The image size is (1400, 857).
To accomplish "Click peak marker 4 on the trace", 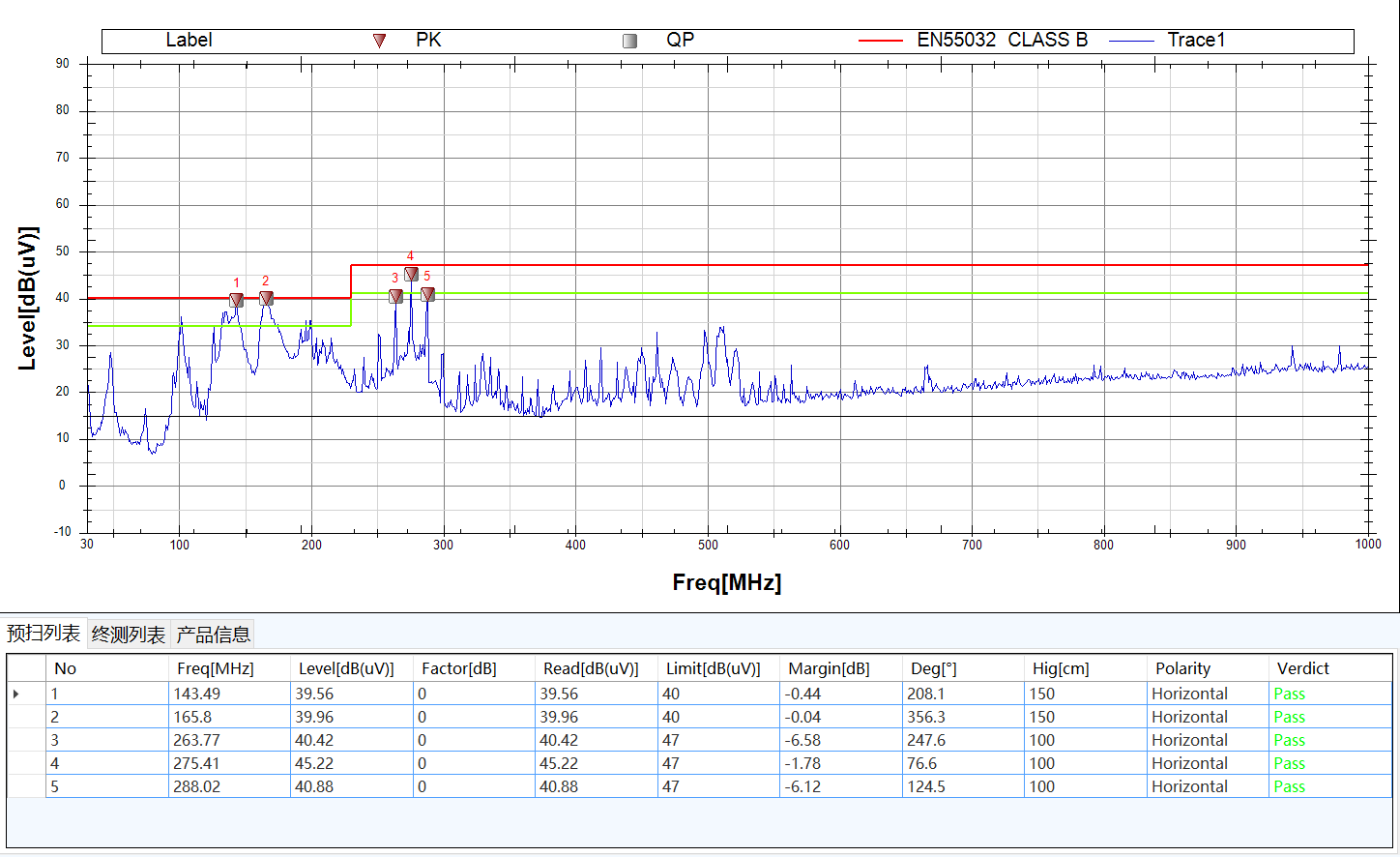I will click(x=411, y=274).
